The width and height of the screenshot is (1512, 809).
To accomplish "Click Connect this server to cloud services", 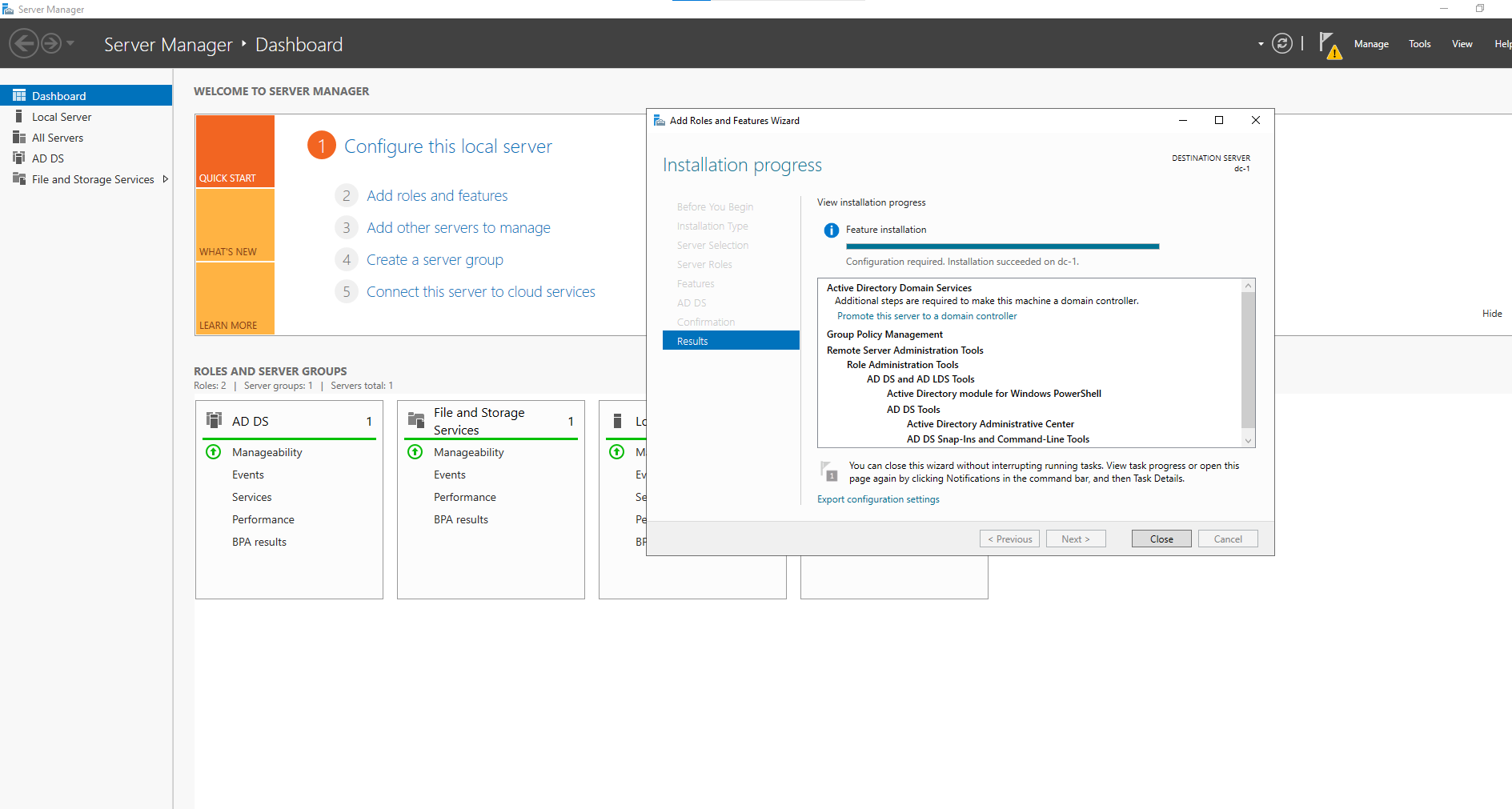I will tap(481, 291).
